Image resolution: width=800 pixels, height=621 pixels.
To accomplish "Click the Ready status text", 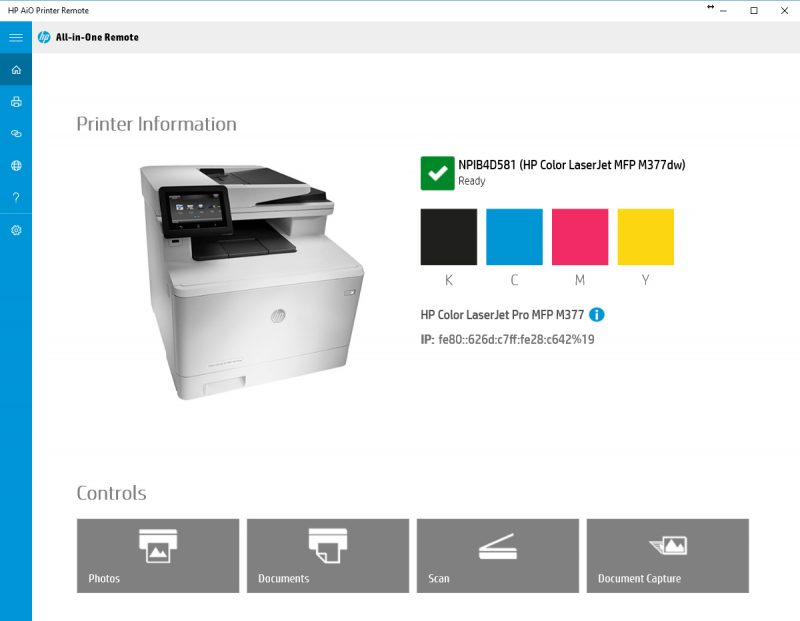I will pyautogui.click(x=471, y=181).
